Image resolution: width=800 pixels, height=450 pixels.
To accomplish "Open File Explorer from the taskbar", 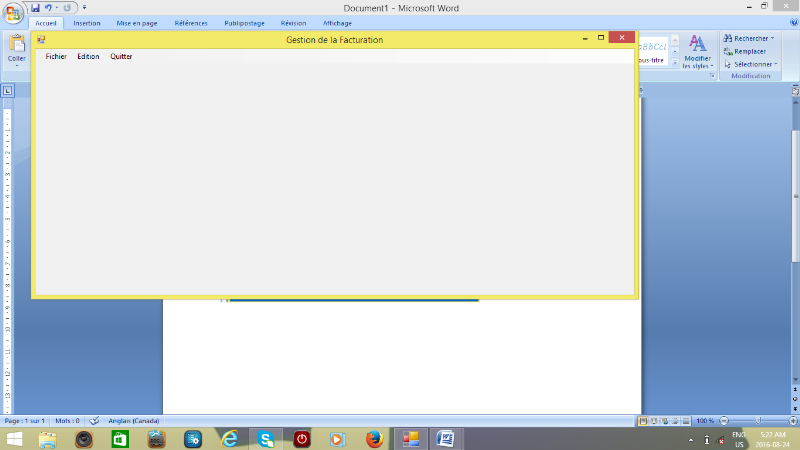I will click(x=47, y=439).
